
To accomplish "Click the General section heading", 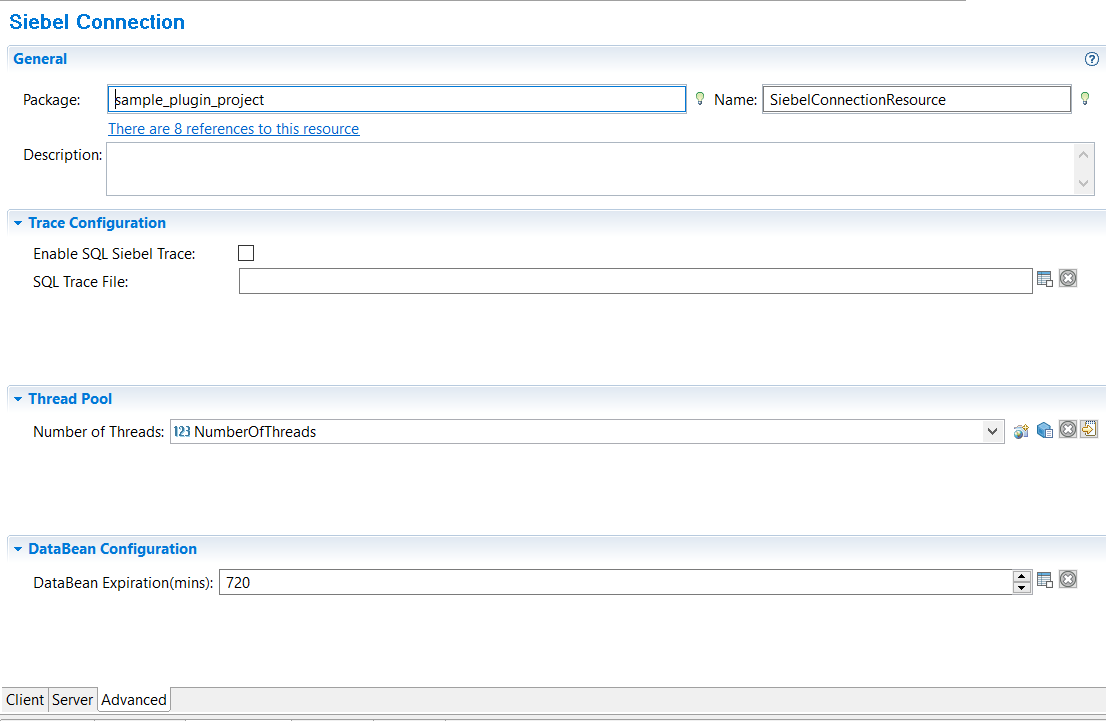I will click(x=40, y=59).
